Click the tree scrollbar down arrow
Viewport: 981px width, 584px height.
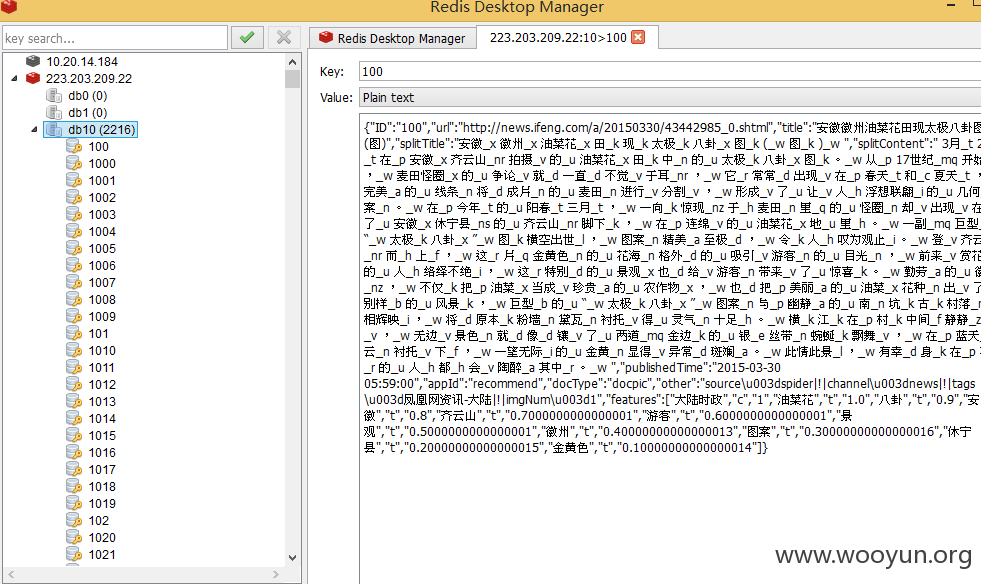(x=292, y=558)
